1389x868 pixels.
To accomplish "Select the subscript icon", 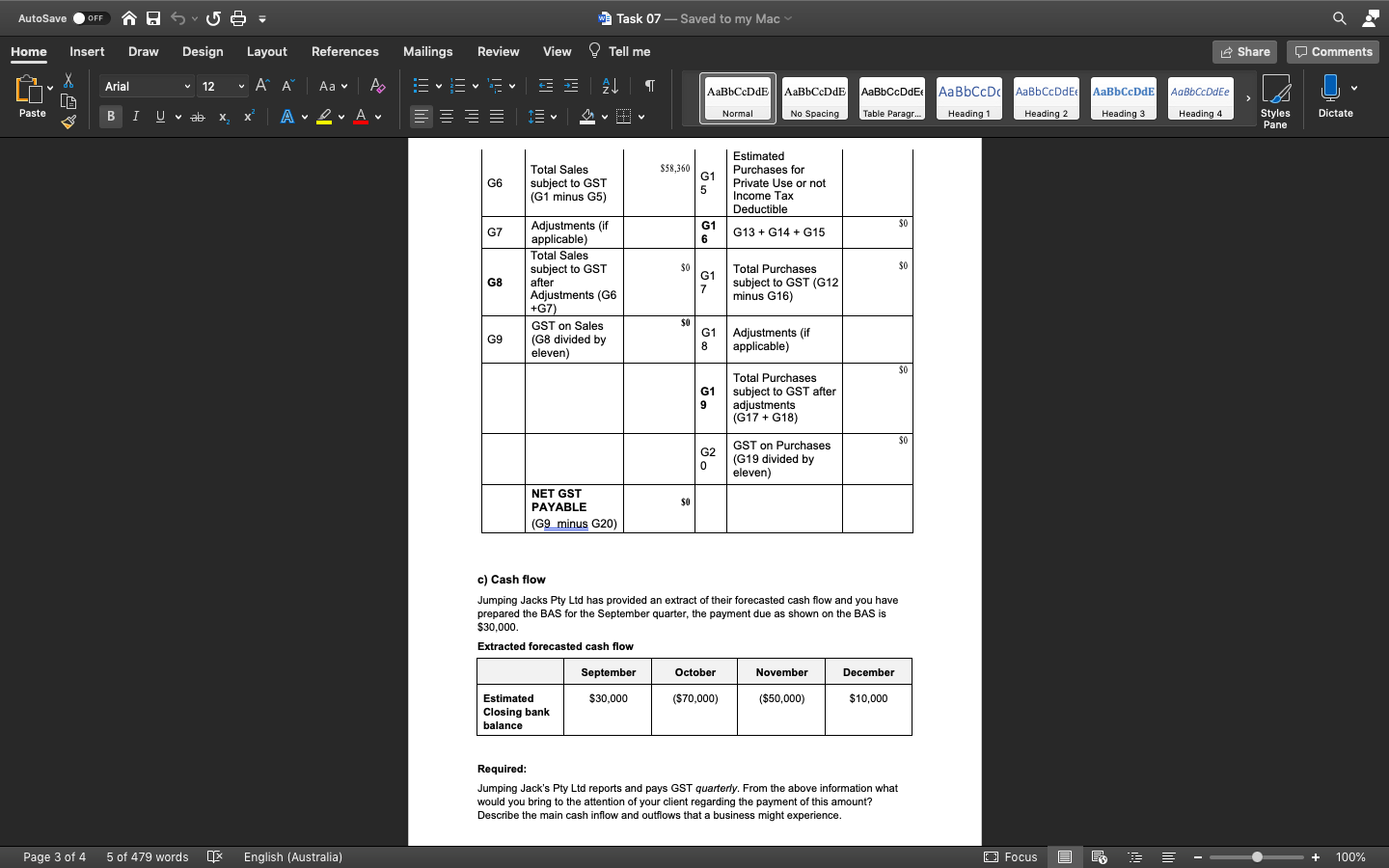I will 223,117.
